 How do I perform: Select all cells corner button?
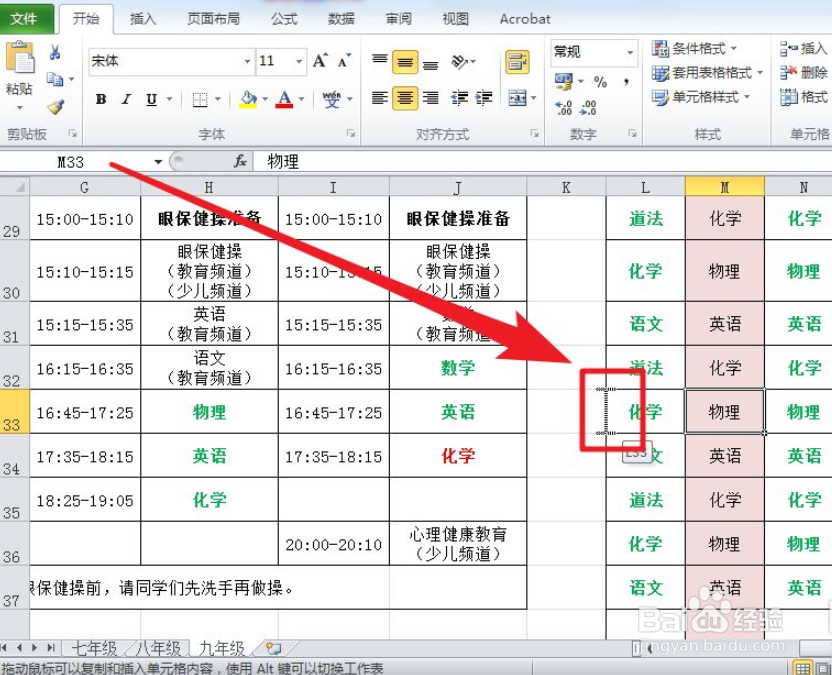(x=15, y=187)
